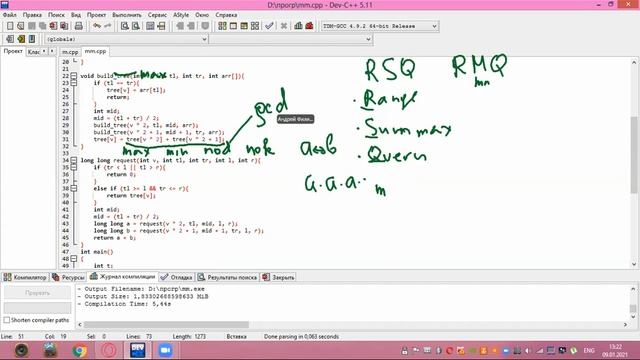
Task: Collapse the if block fold at line 35
Action: [74, 167]
